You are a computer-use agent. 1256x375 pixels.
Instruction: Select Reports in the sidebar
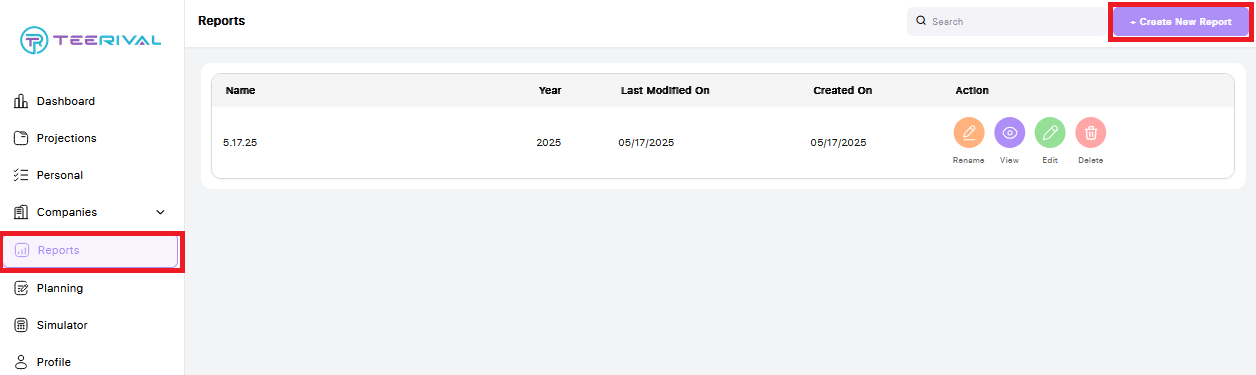point(91,251)
